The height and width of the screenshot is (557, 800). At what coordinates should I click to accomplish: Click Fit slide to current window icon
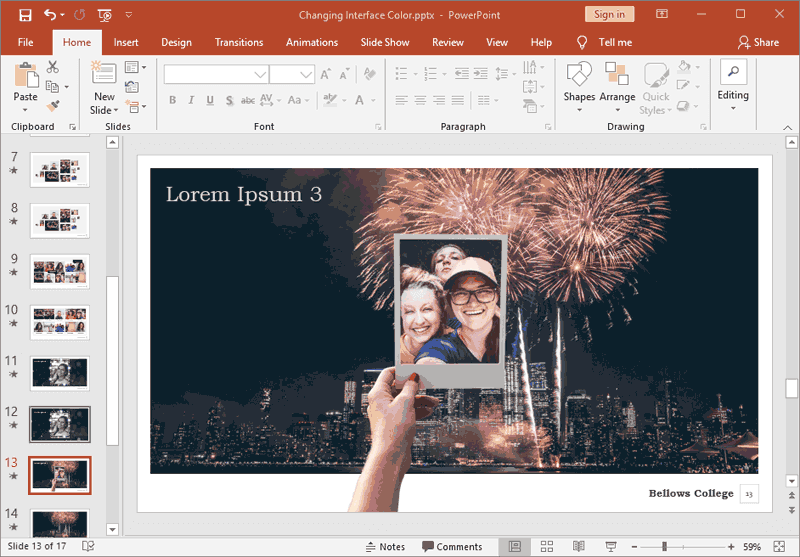(x=779, y=547)
